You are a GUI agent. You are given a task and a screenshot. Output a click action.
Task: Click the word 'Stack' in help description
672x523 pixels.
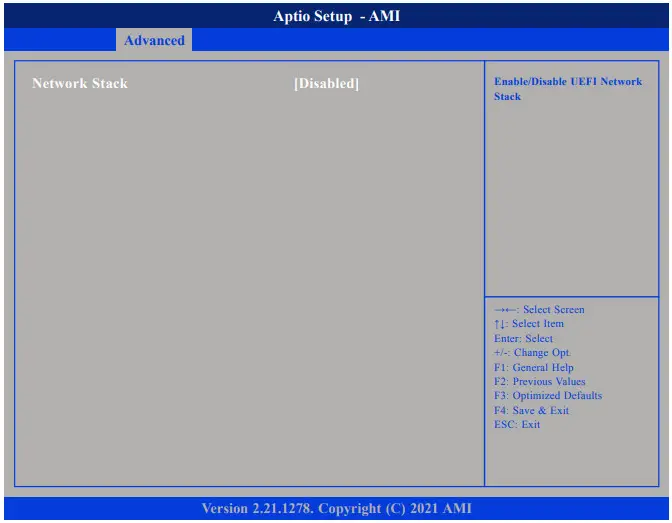click(507, 96)
